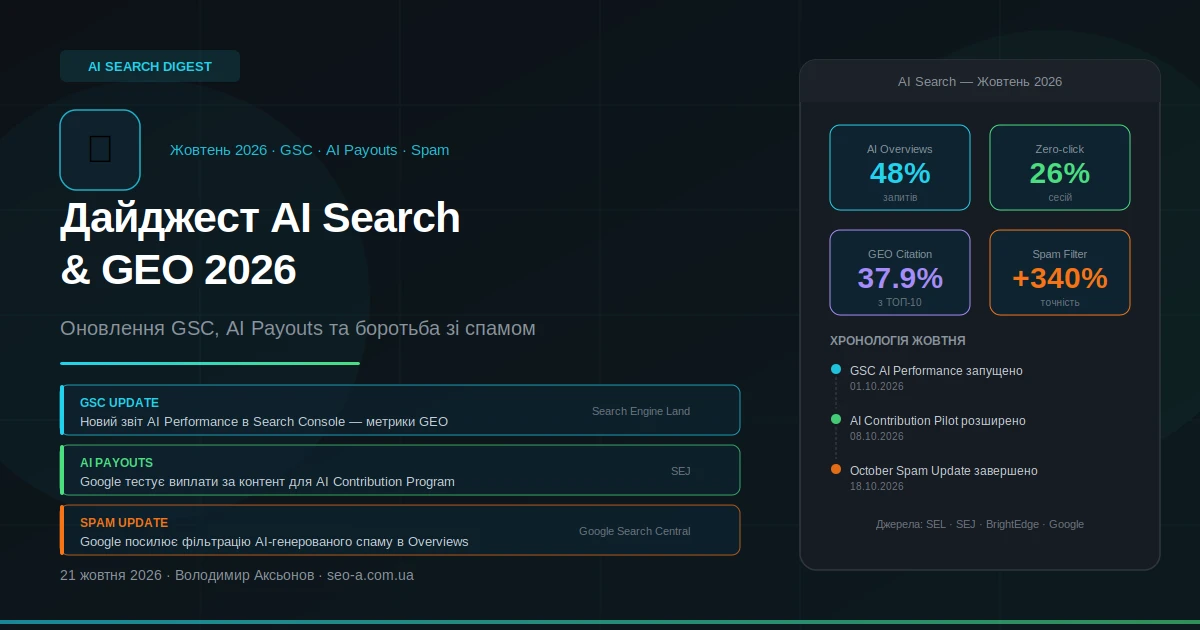This screenshot has height=630, width=1200.
Task: Open the AI PAYOUTS news card
Action: [400, 470]
